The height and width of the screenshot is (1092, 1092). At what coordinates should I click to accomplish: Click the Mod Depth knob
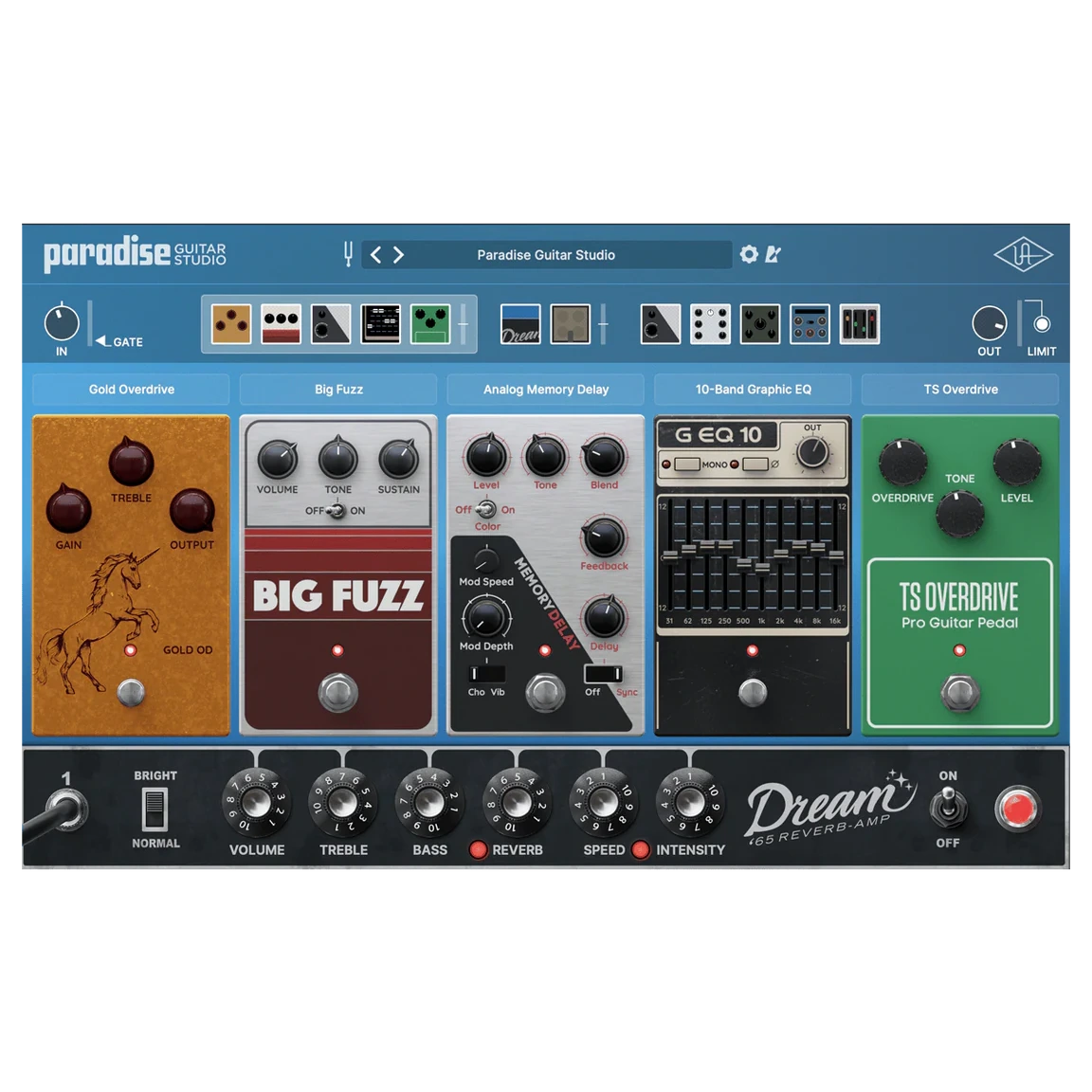pos(486,618)
